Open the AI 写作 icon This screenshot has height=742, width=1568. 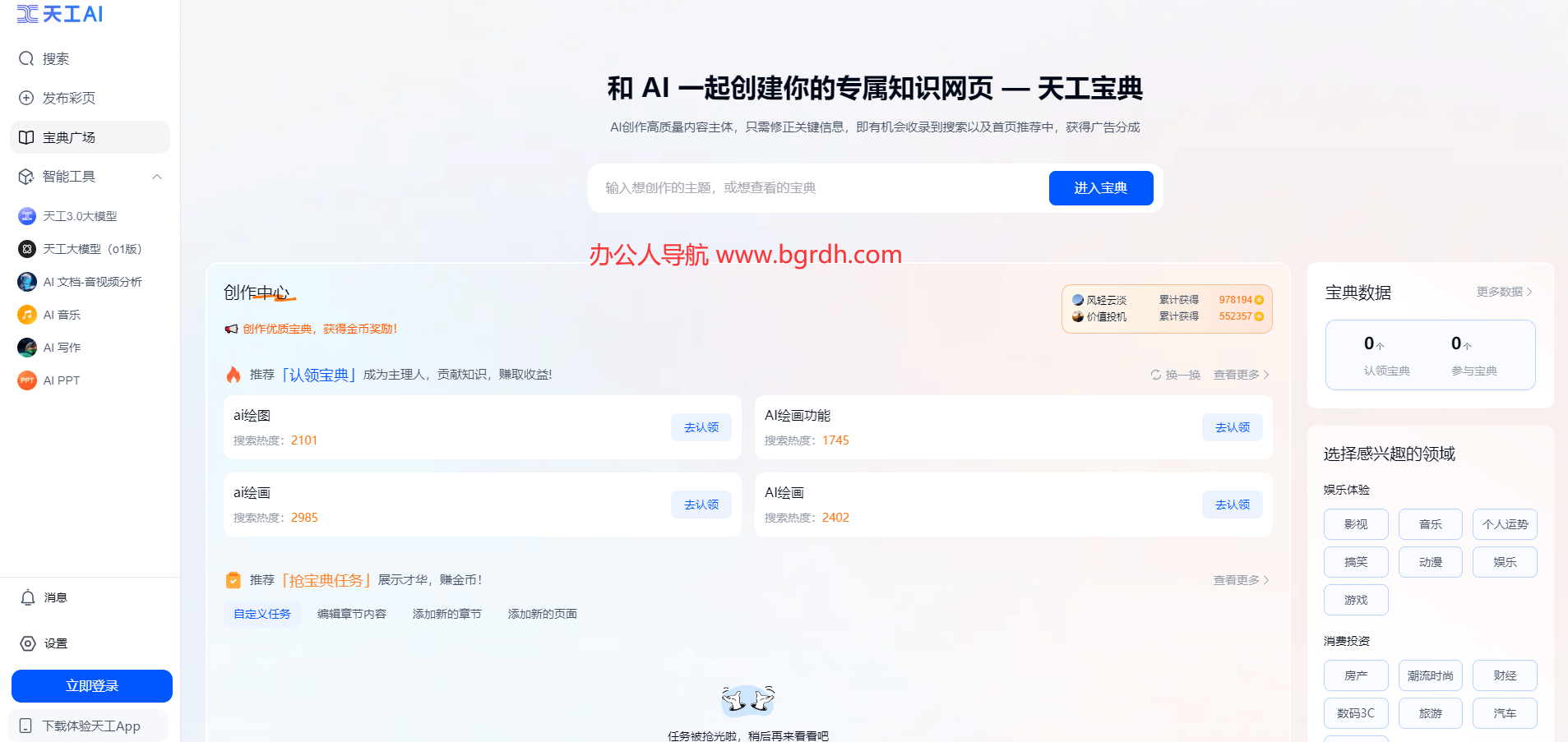coord(27,348)
